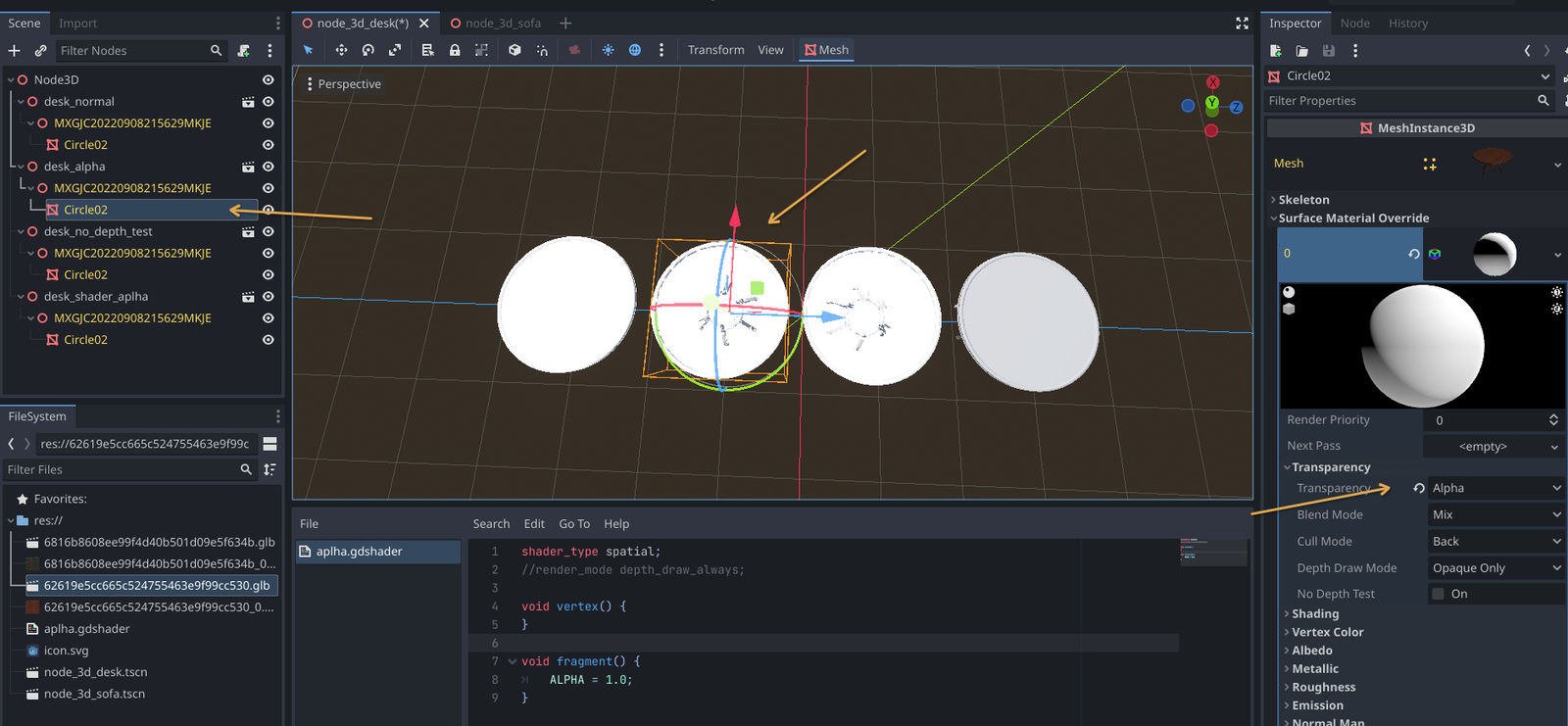Open the Transform menu in viewport toolbar

point(715,50)
